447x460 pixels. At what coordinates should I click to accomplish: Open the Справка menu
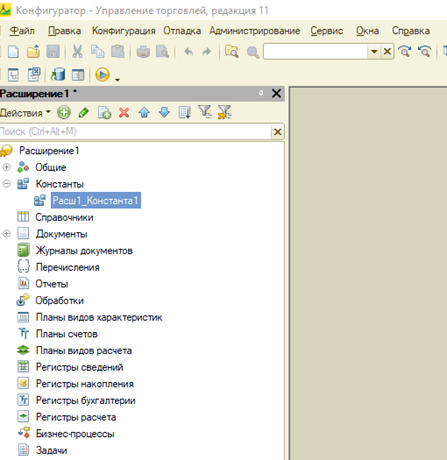click(x=411, y=31)
